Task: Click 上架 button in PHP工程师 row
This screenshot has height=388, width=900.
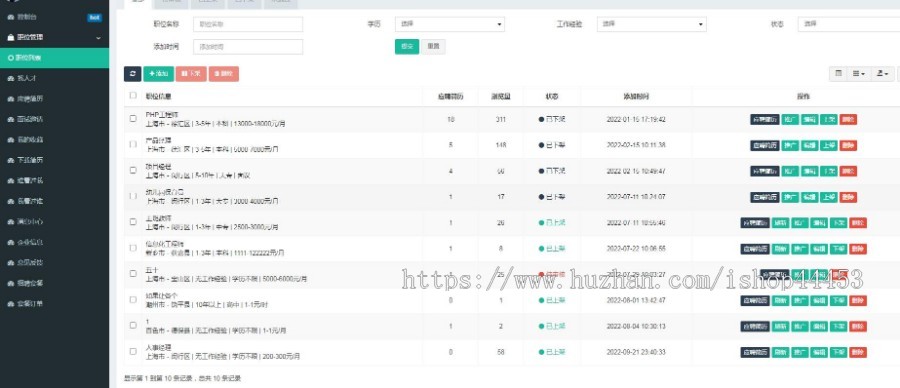Action: 828,119
